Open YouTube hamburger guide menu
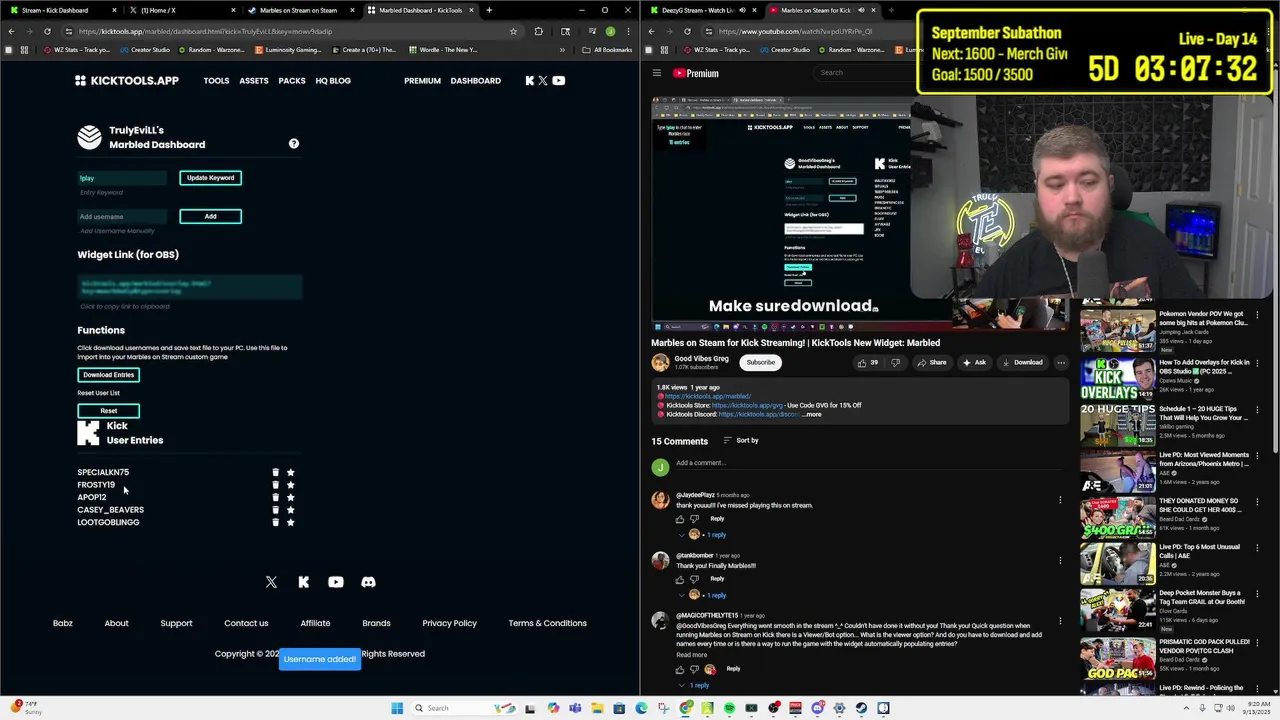 click(657, 73)
